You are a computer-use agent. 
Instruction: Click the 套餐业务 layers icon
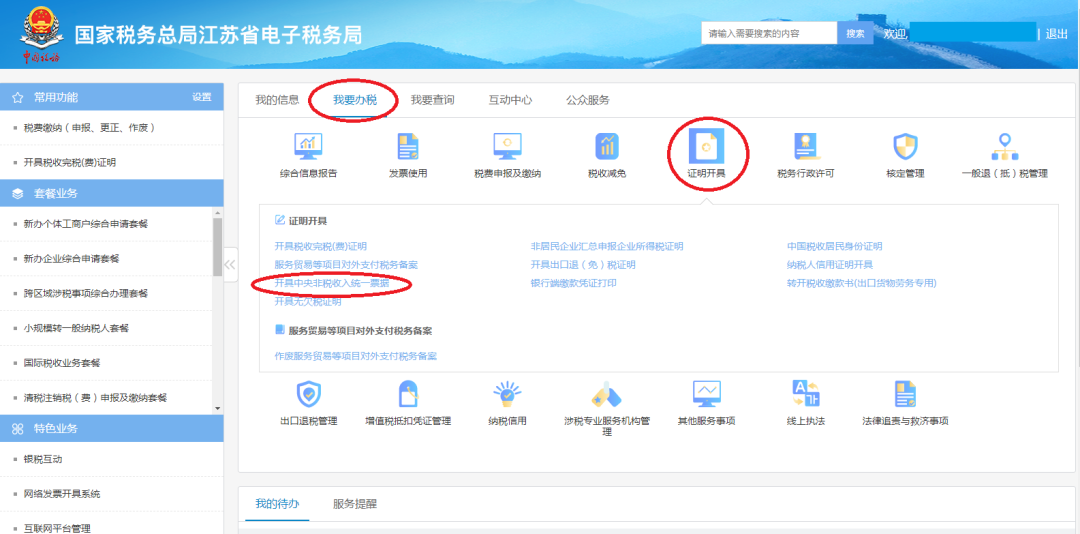(x=18, y=194)
